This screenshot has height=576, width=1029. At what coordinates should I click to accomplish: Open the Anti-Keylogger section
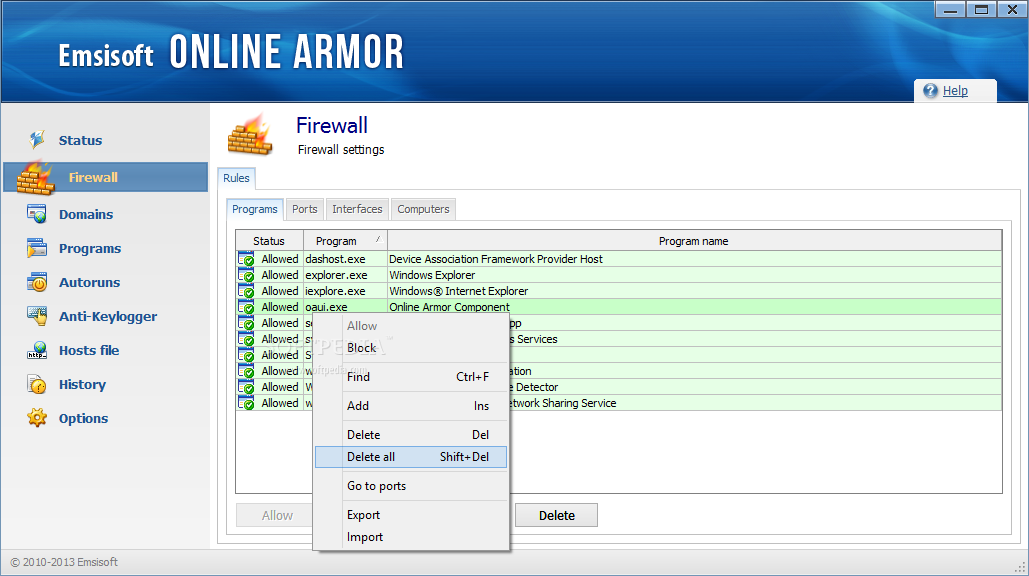point(108,317)
